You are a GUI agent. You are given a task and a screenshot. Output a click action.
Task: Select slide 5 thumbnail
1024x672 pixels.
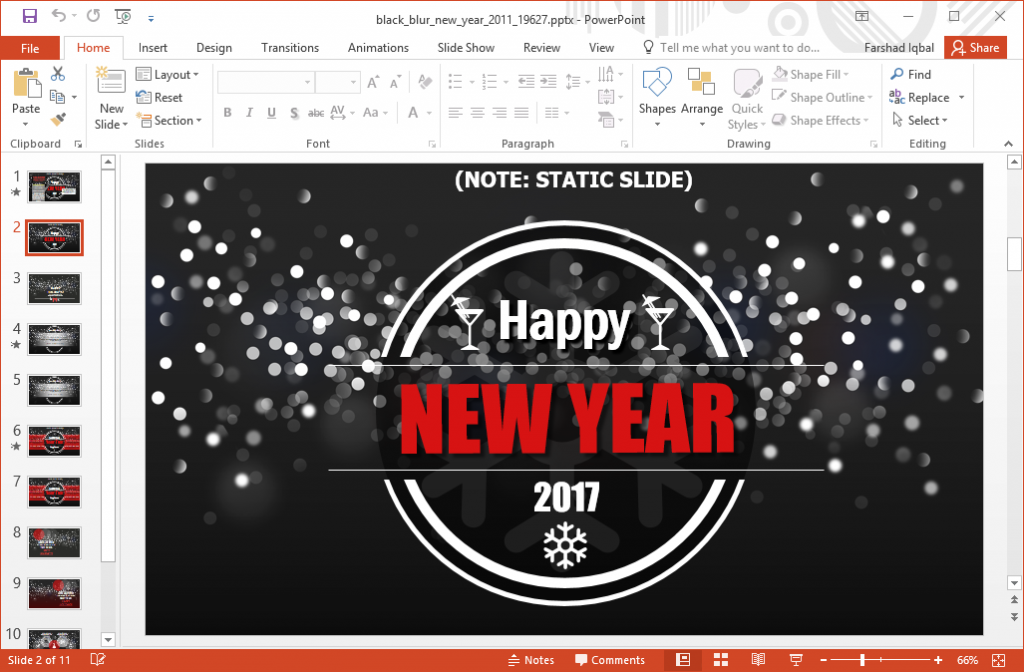[x=54, y=390]
